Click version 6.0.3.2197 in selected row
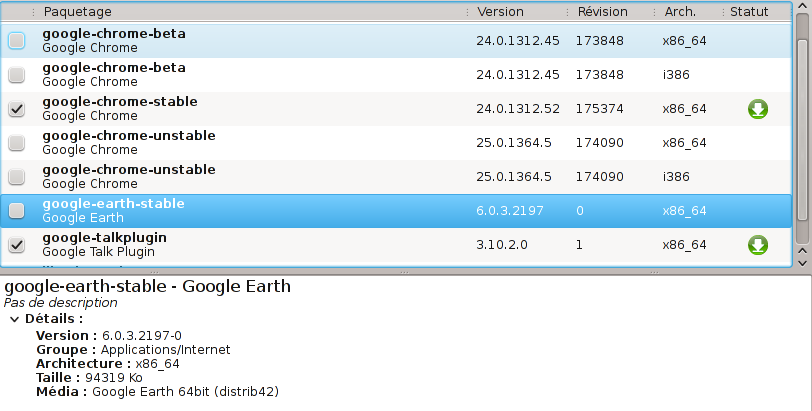The height and width of the screenshot is (411, 812). [510, 211]
